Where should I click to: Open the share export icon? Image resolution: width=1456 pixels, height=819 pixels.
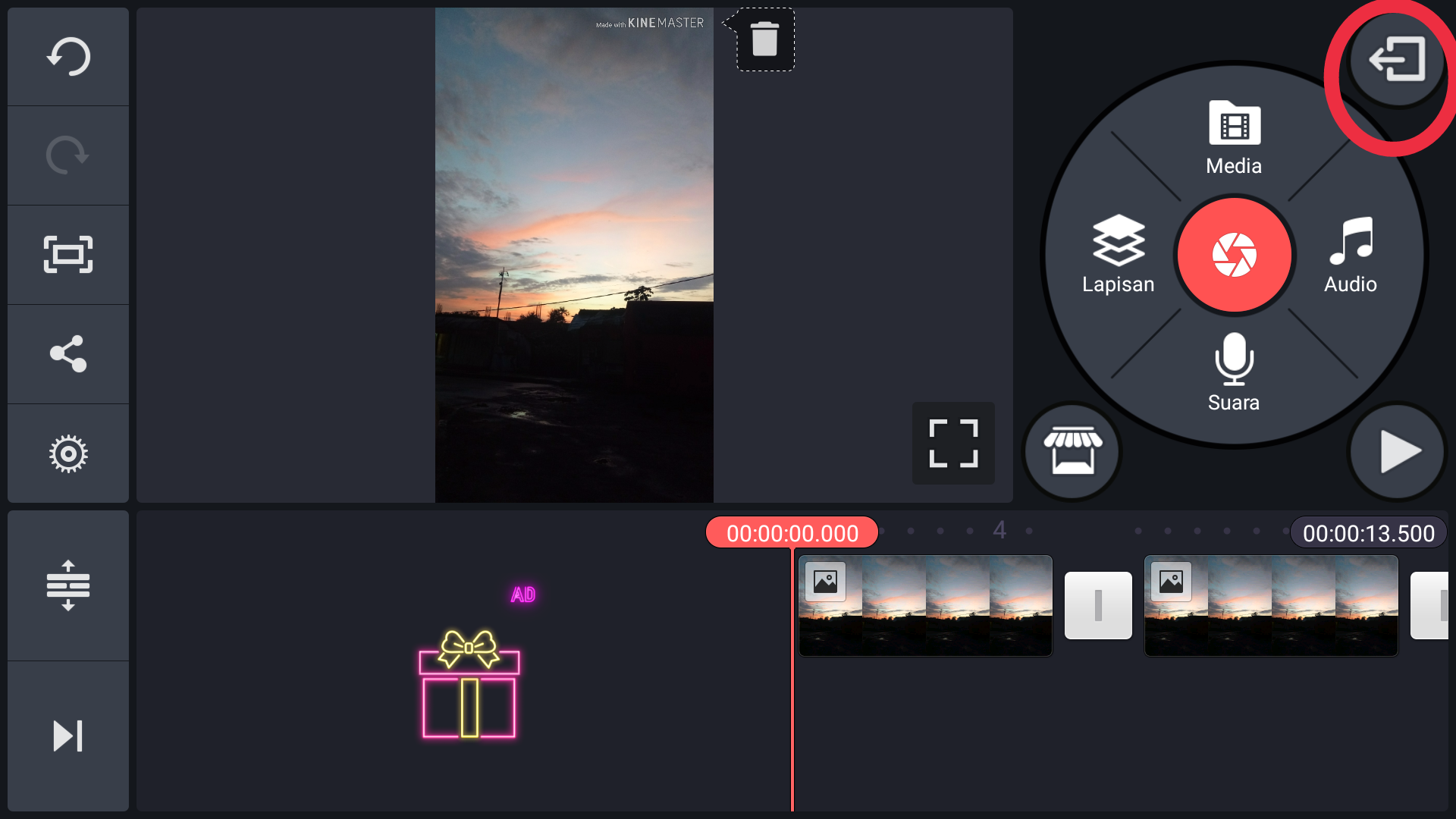point(68,353)
